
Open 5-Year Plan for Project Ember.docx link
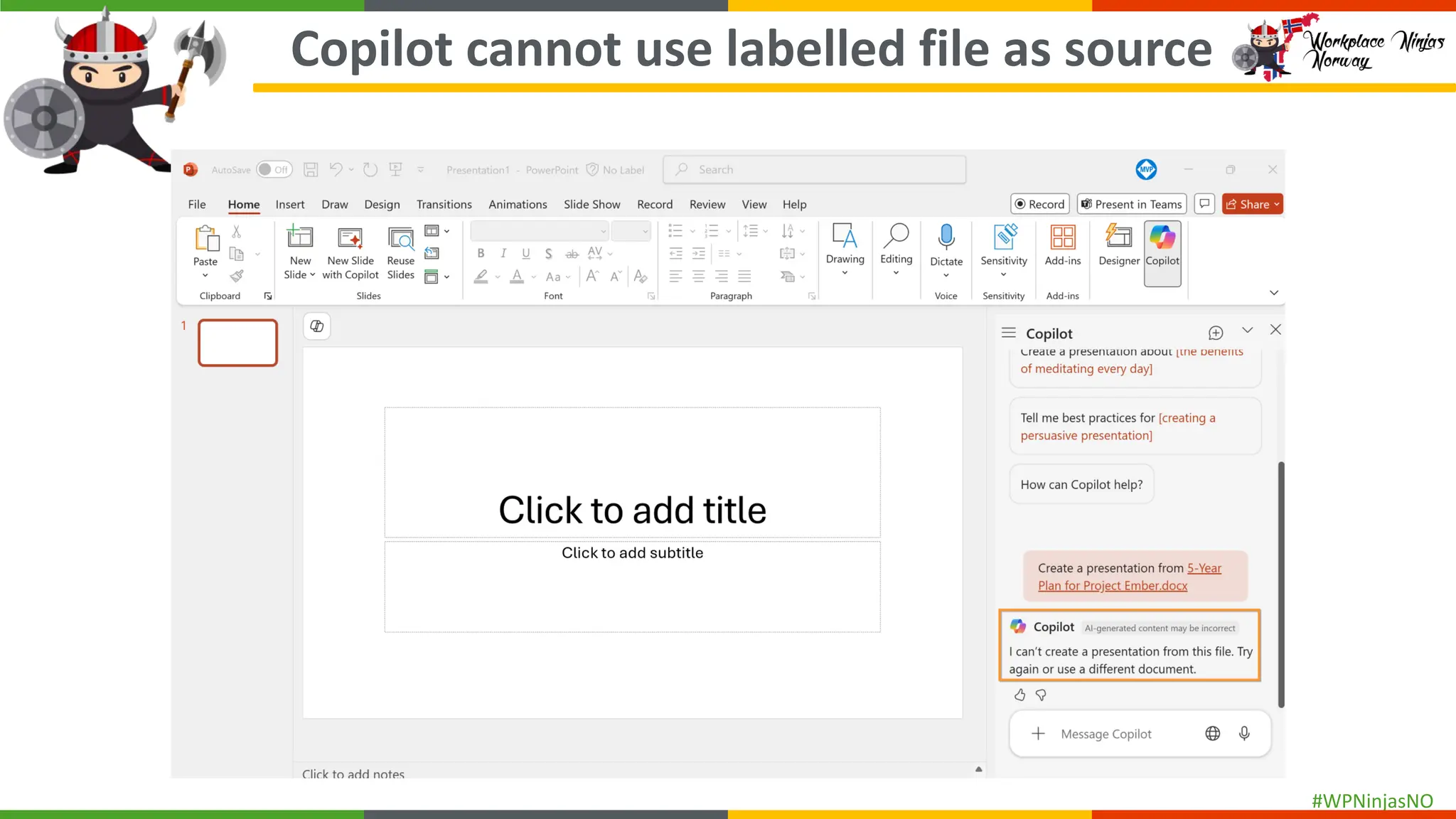pos(1113,585)
